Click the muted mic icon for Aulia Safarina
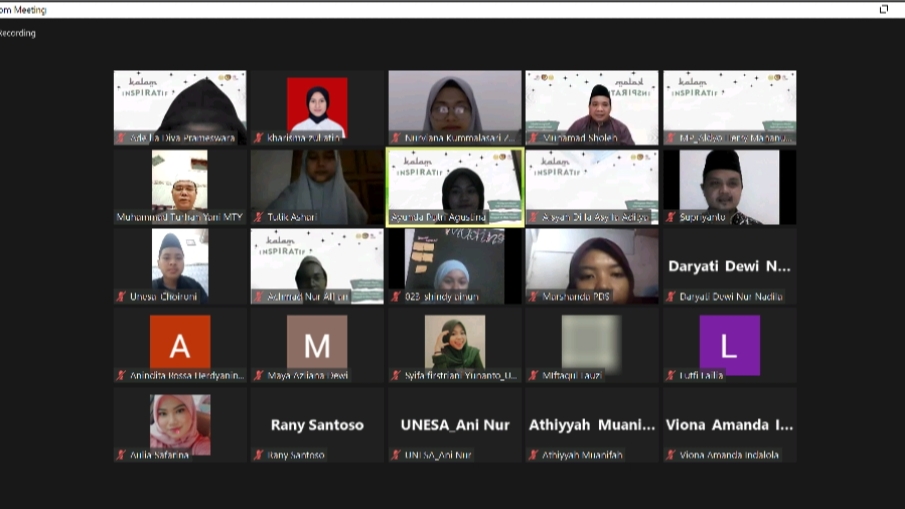The width and height of the screenshot is (905, 509). click(122, 455)
